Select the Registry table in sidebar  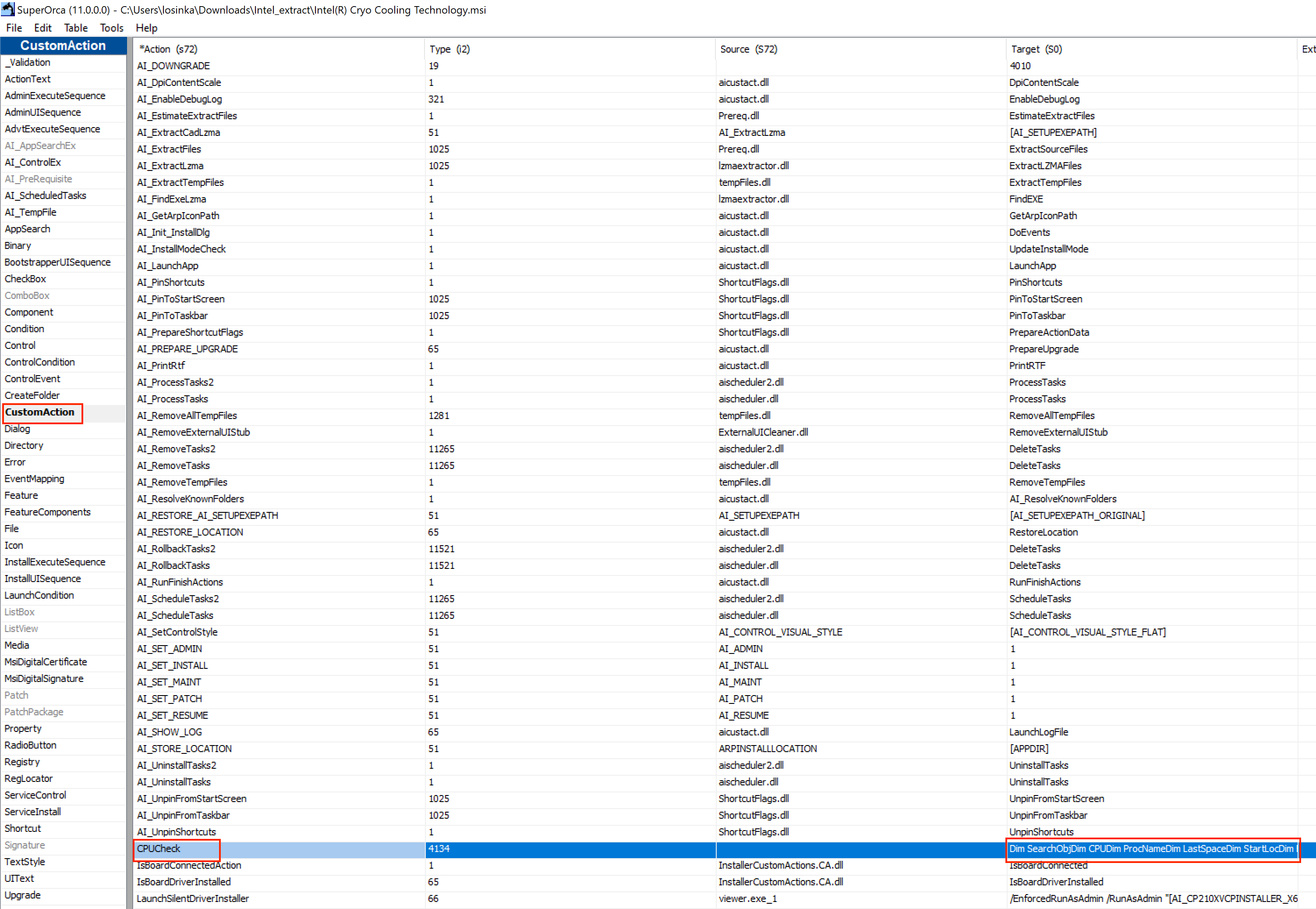pyautogui.click(x=22, y=762)
